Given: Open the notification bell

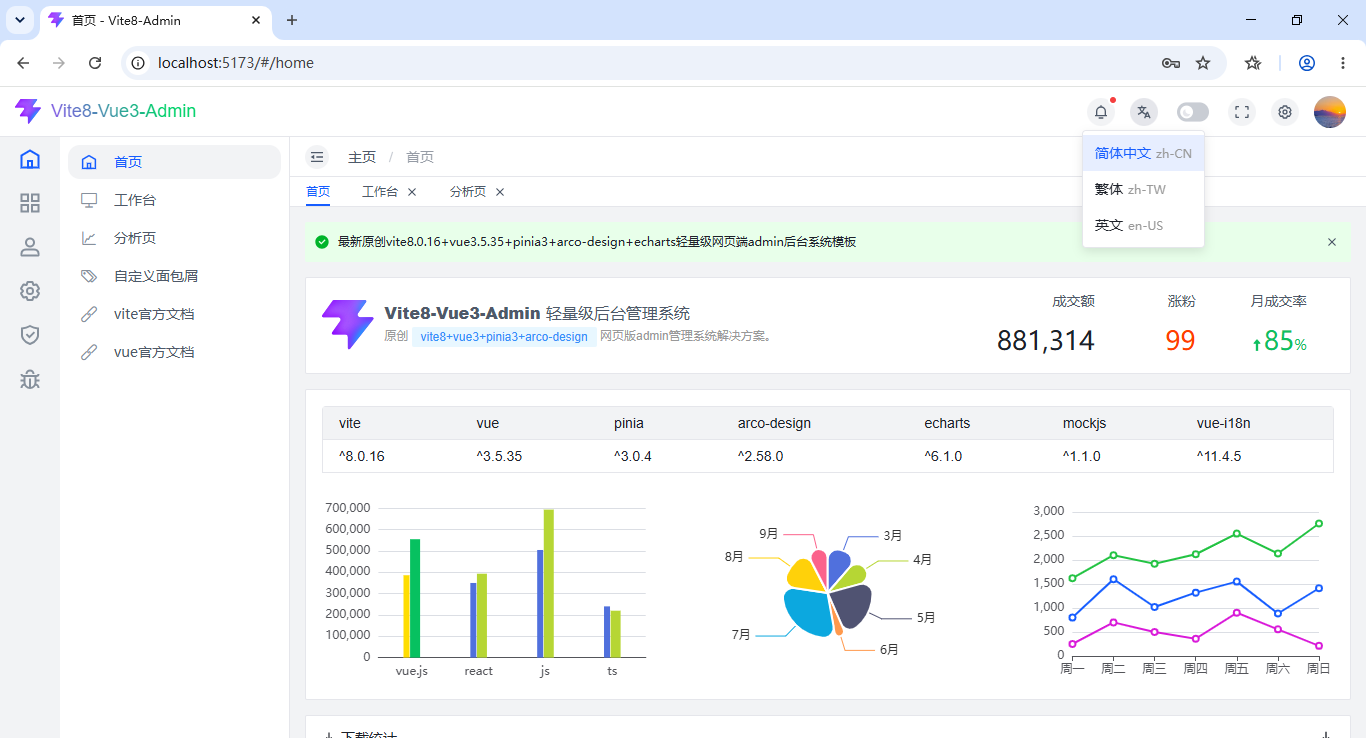Looking at the screenshot, I should 1101,112.
